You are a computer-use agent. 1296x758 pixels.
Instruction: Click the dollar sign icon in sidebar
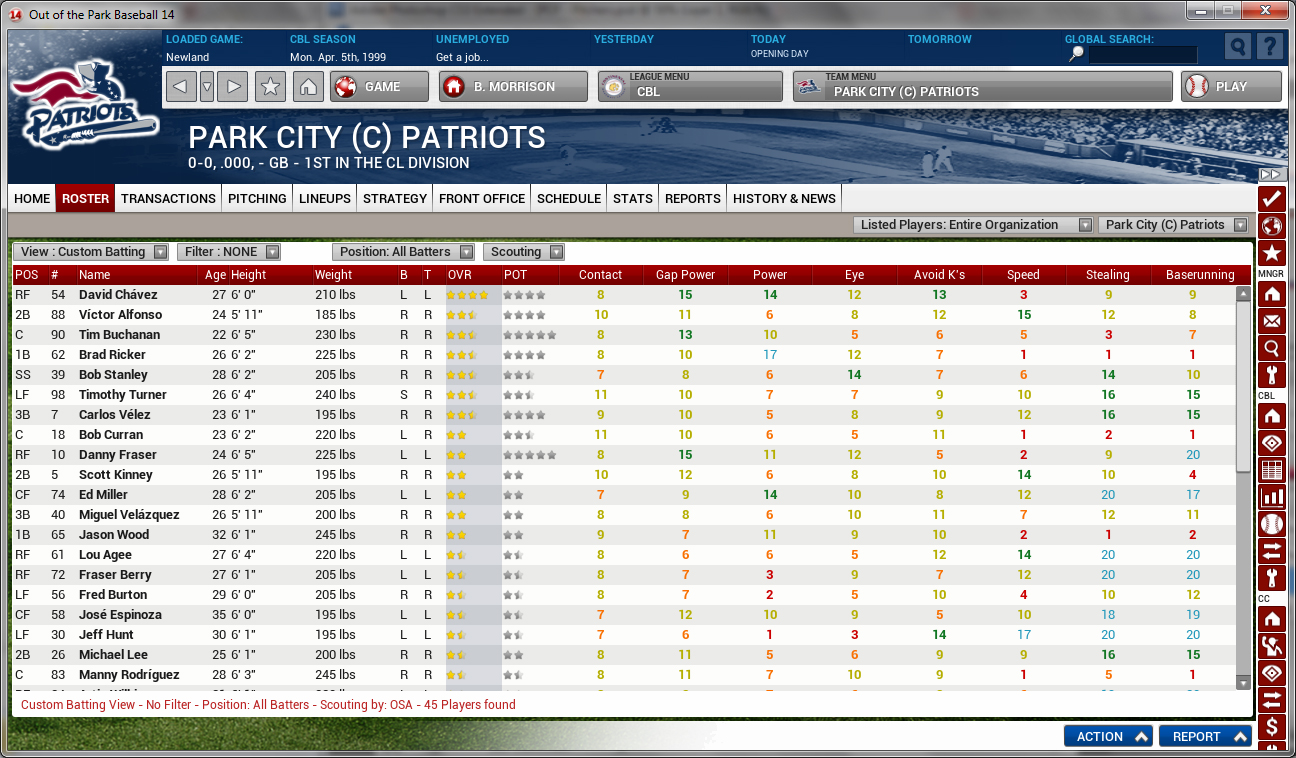click(1271, 726)
